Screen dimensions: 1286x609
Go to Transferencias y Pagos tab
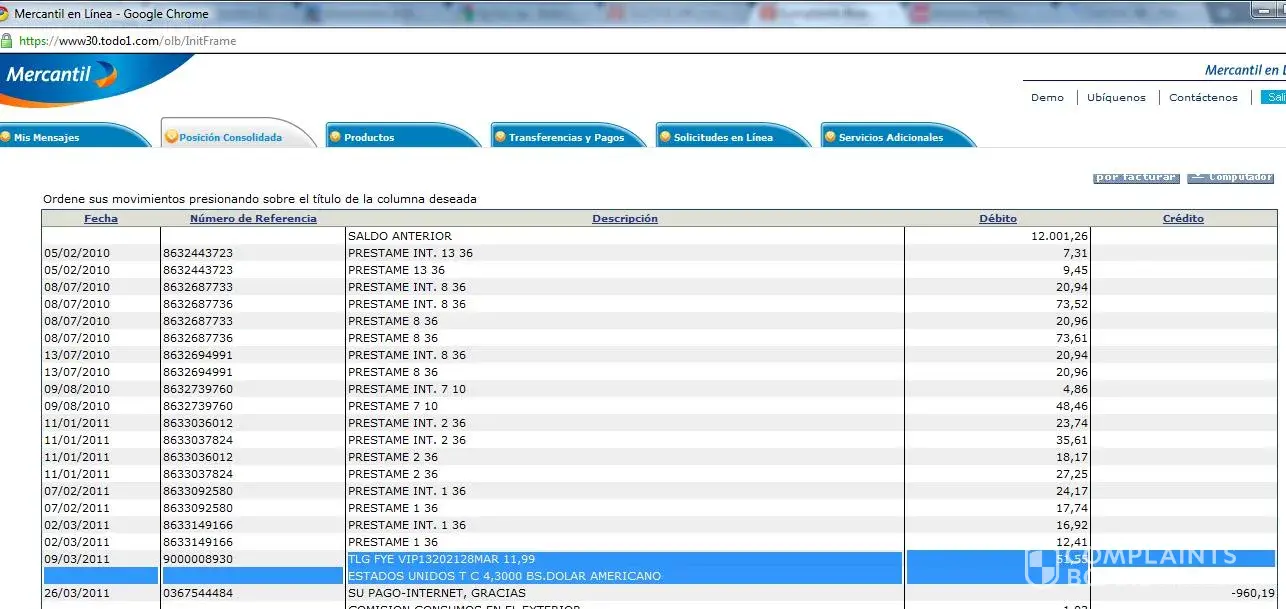566,137
